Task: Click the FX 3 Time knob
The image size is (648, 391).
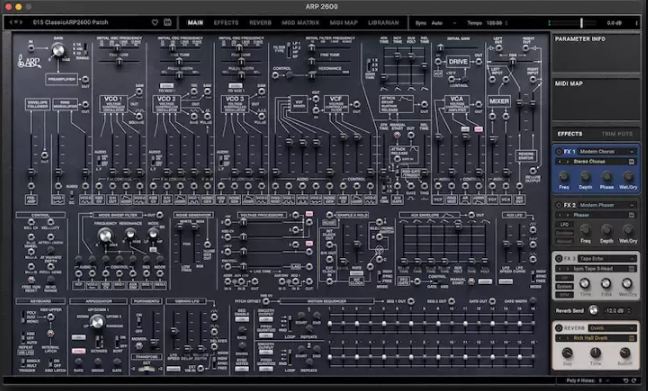Action: 584,284
